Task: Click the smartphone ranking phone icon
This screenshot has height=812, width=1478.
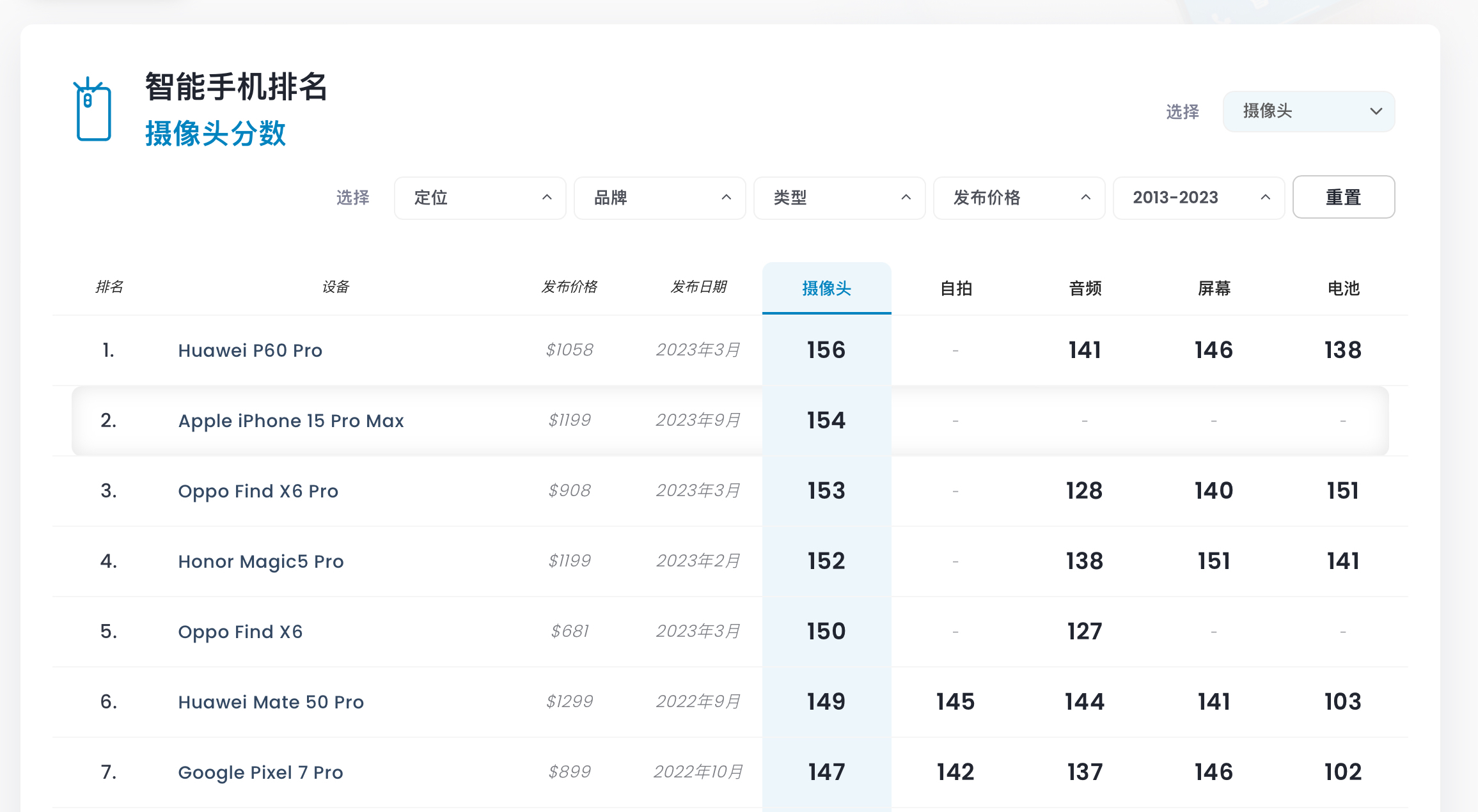Action: [x=93, y=110]
